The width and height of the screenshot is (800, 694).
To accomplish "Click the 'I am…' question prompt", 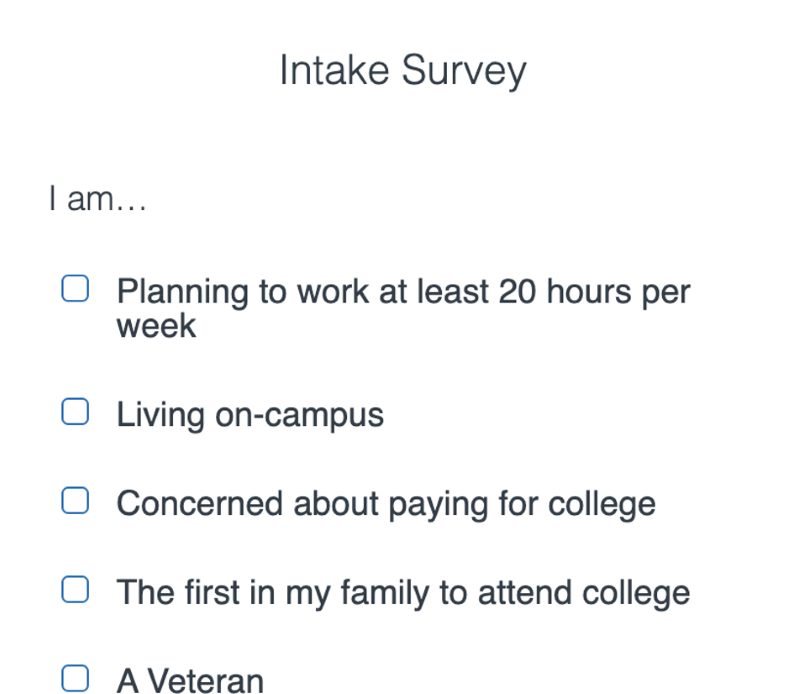I will (98, 199).
